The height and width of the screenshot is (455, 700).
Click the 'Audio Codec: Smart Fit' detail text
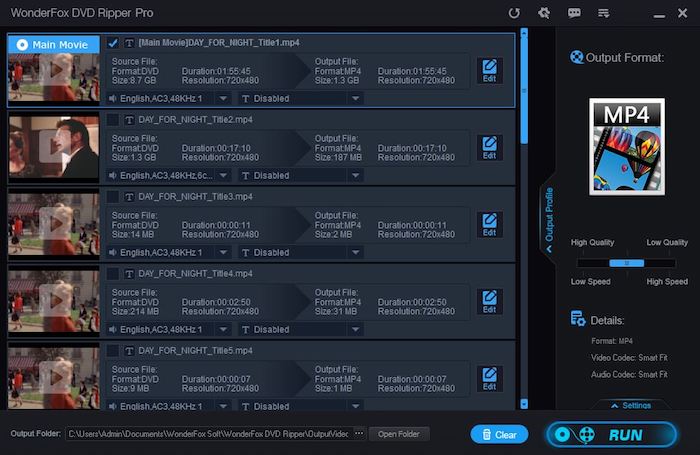629,374
